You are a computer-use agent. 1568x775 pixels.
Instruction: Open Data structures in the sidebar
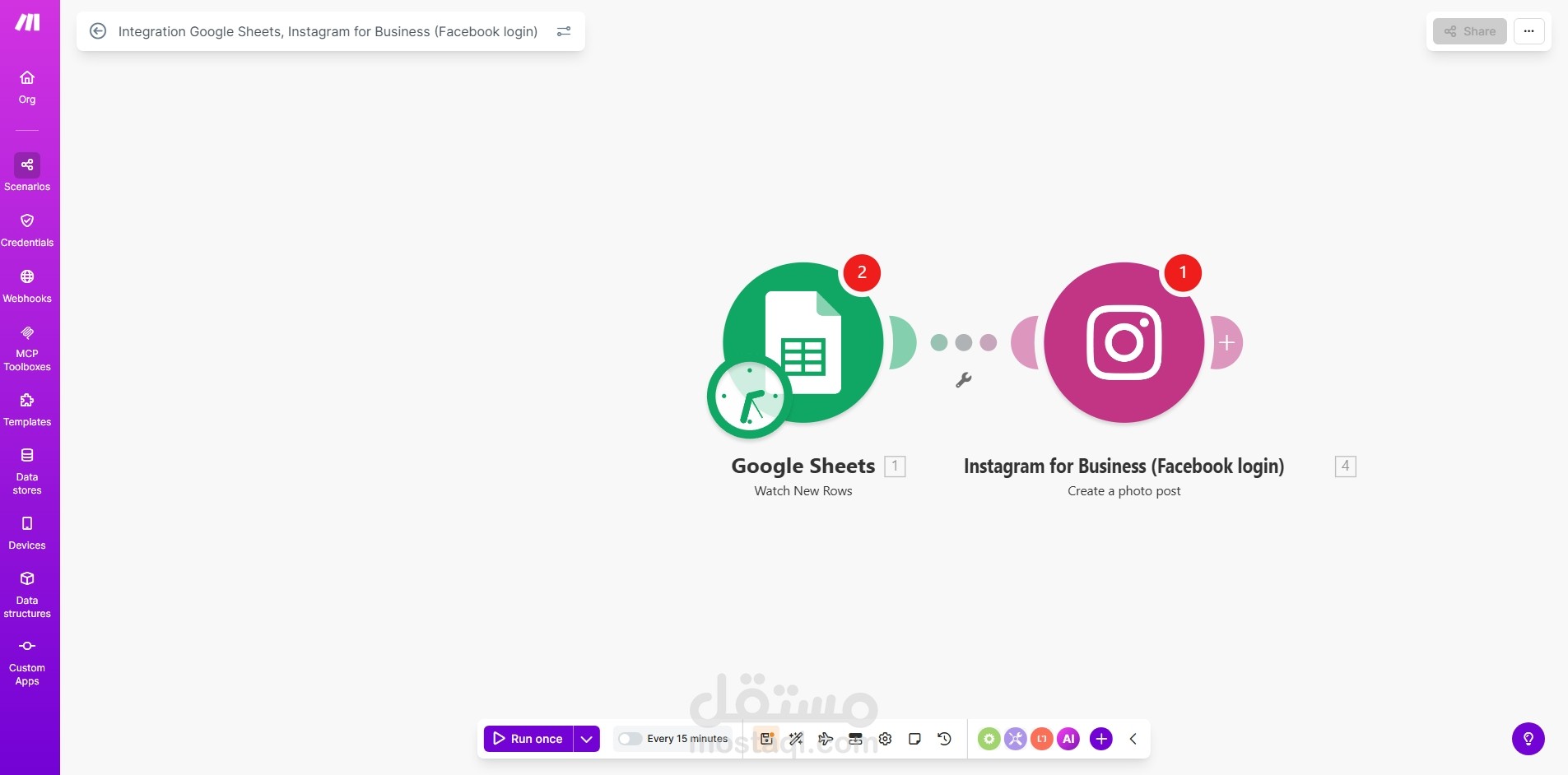27,595
